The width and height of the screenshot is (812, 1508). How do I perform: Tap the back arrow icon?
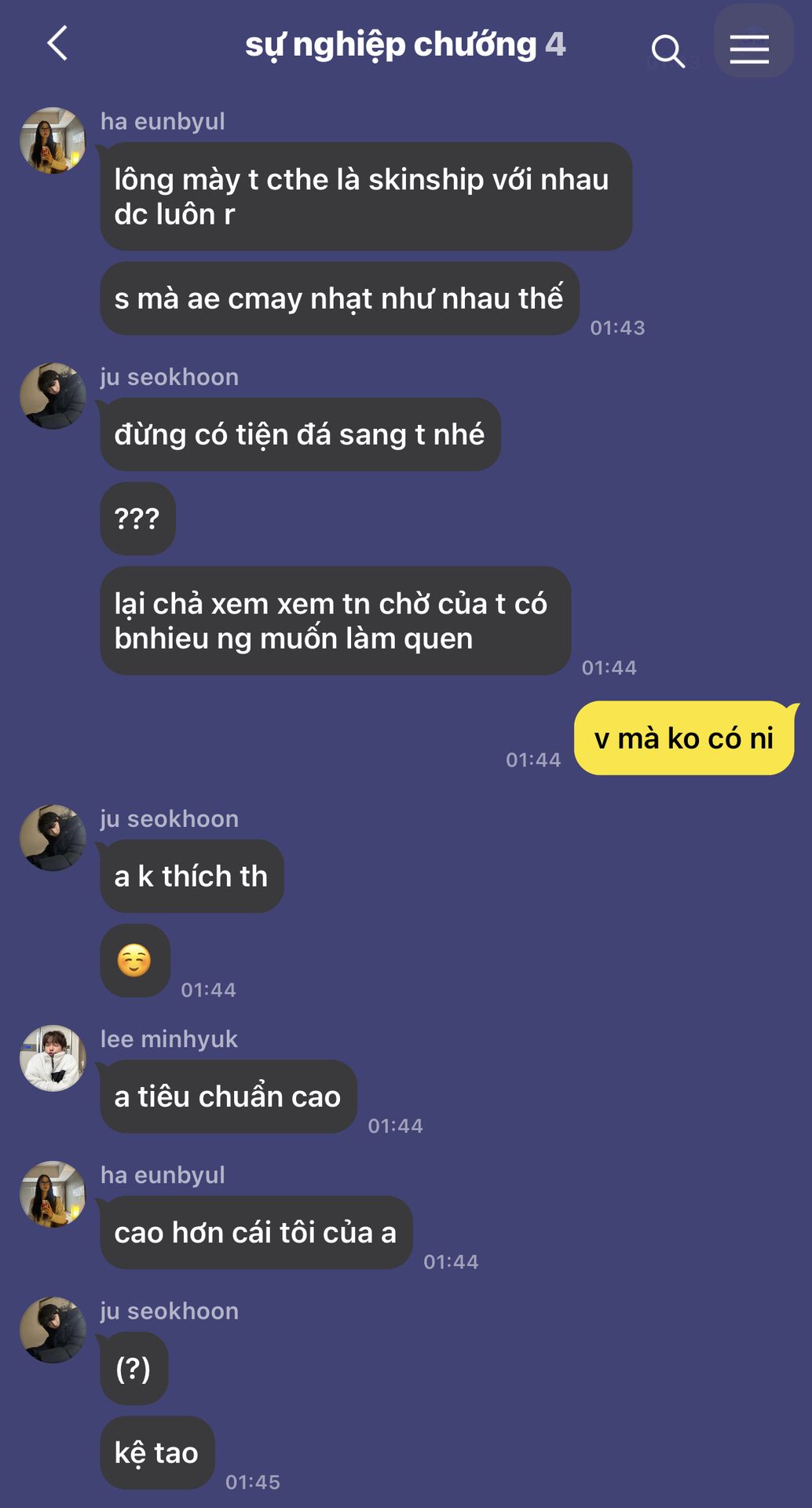57,43
